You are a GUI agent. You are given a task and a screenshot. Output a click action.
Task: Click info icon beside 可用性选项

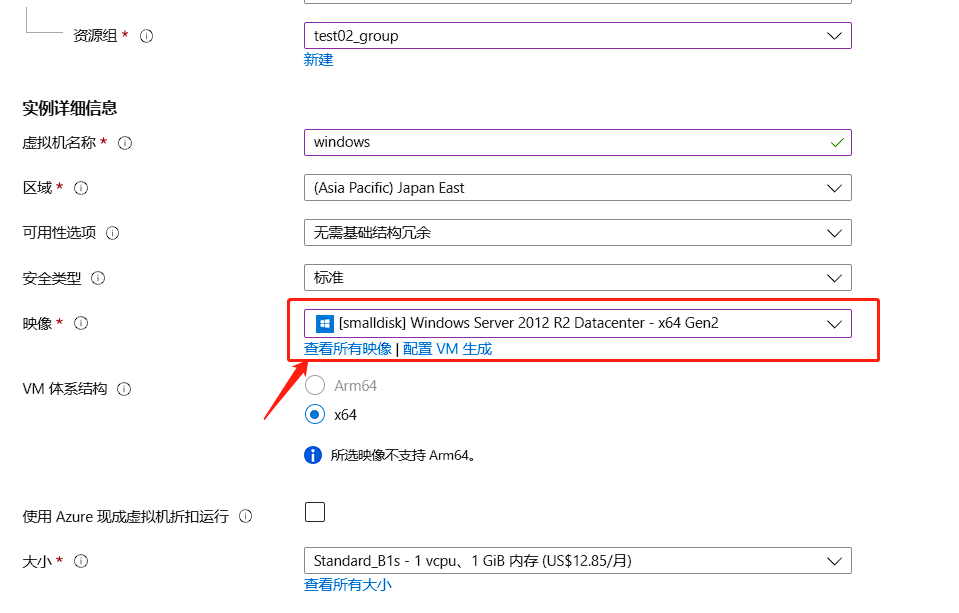(x=113, y=233)
